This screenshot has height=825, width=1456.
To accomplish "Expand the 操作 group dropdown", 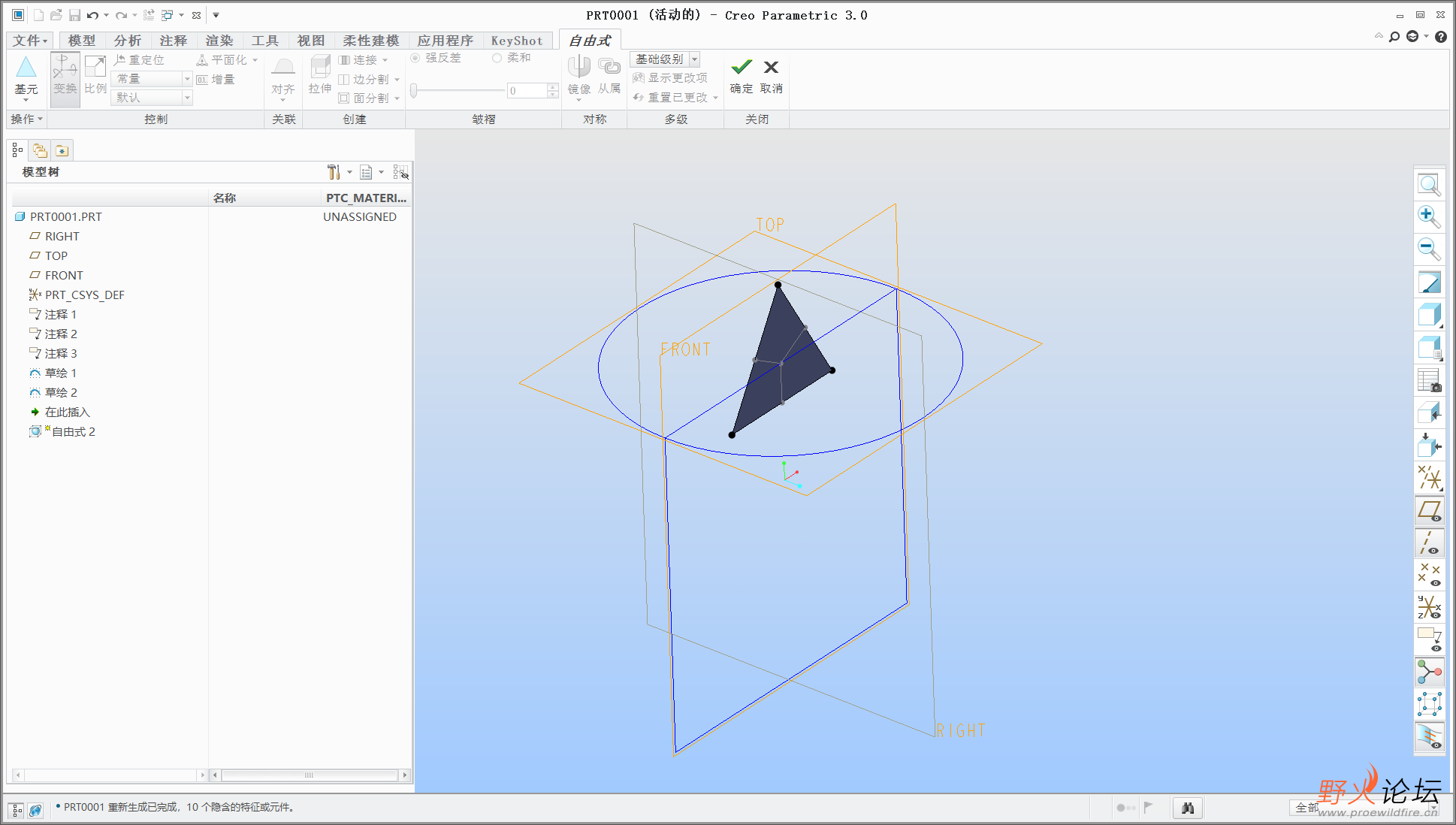I will click(27, 119).
